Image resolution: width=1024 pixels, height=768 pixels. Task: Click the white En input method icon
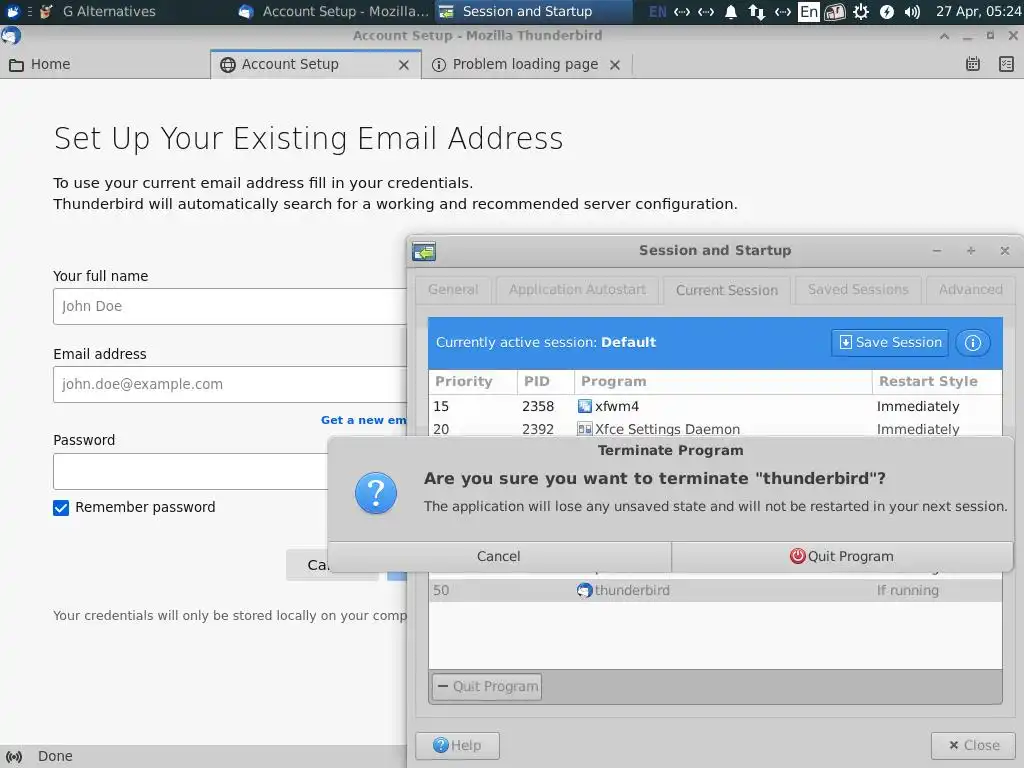[808, 12]
